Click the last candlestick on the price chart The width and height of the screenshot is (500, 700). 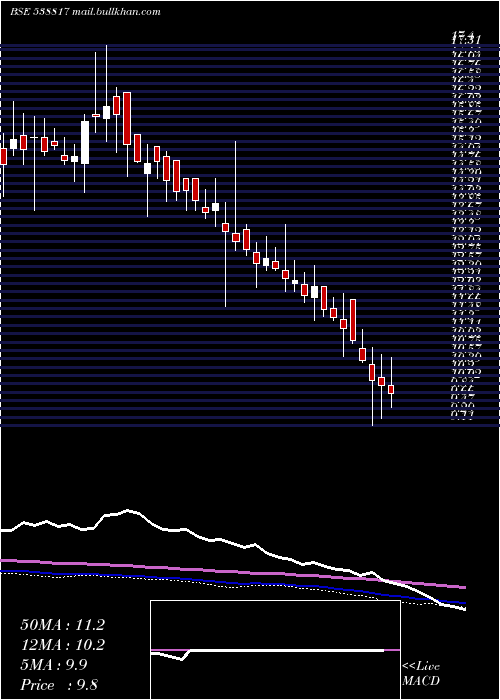pyautogui.click(x=391, y=383)
